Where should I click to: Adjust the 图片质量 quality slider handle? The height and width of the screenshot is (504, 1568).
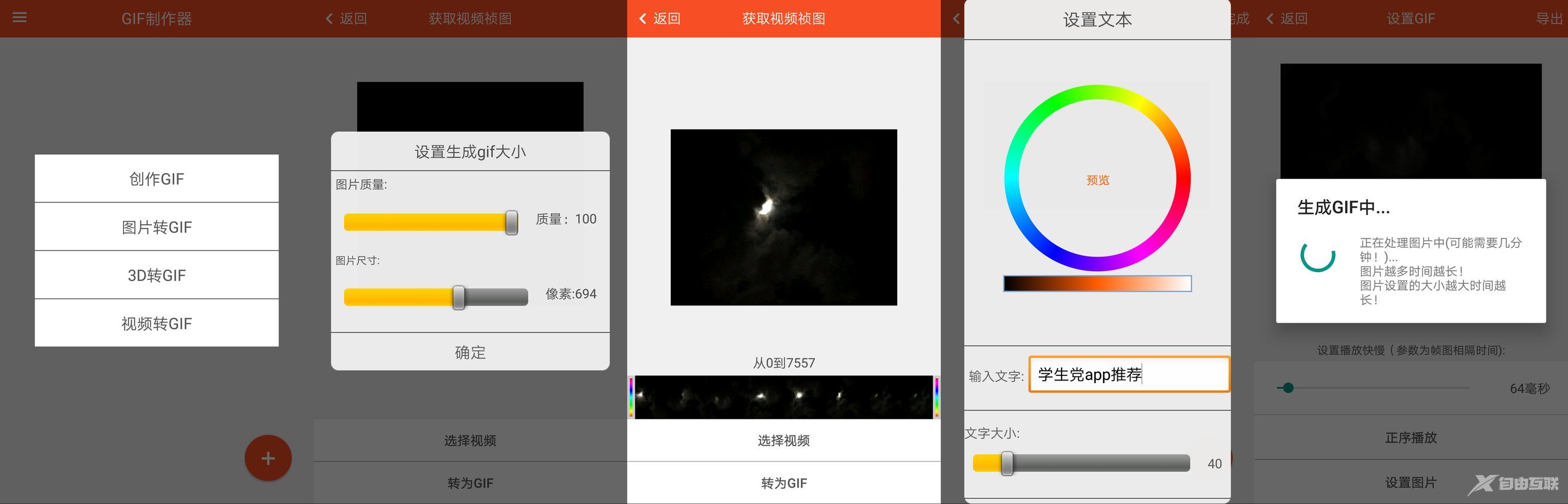511,222
